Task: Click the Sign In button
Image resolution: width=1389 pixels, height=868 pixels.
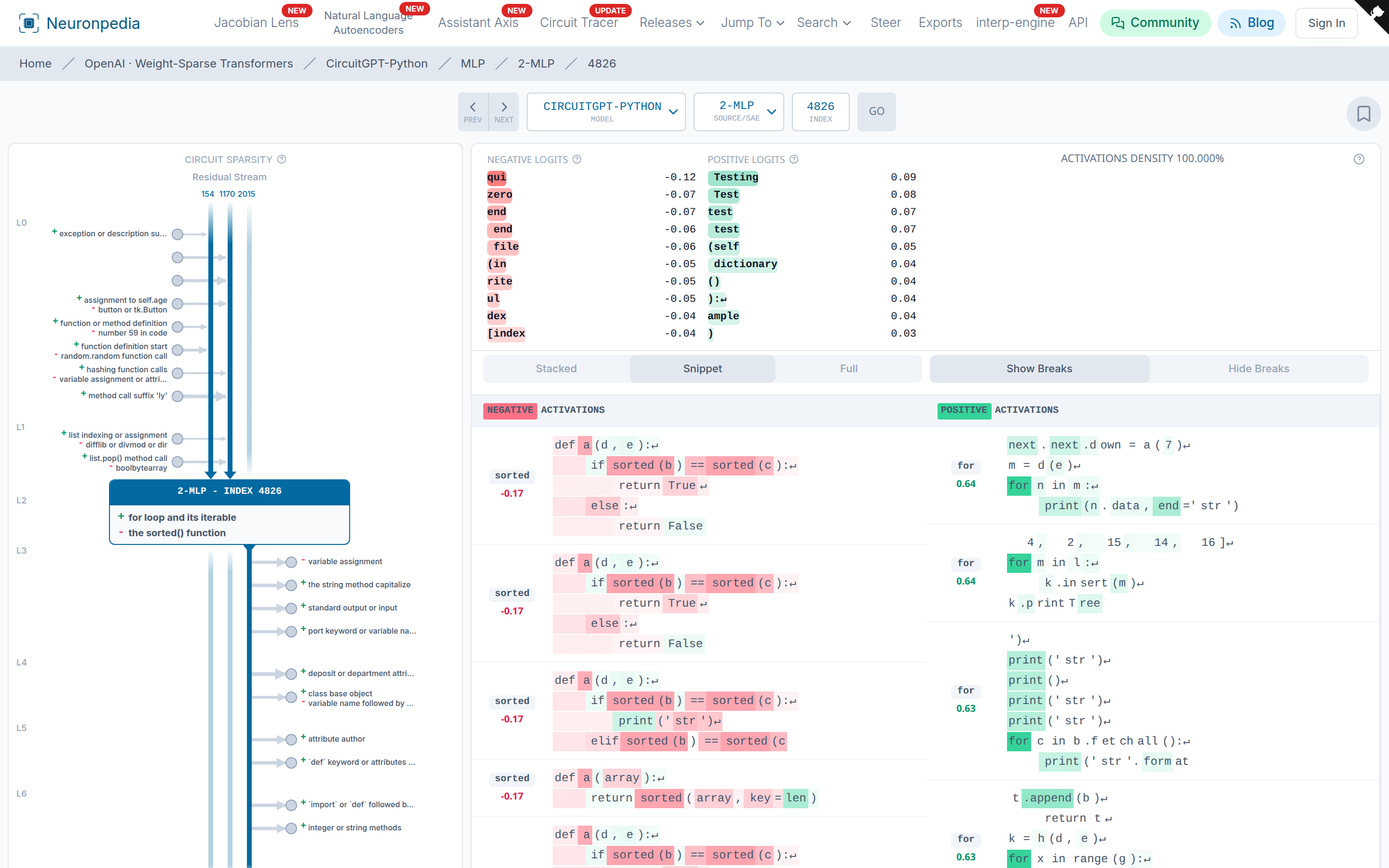Action: [x=1326, y=23]
